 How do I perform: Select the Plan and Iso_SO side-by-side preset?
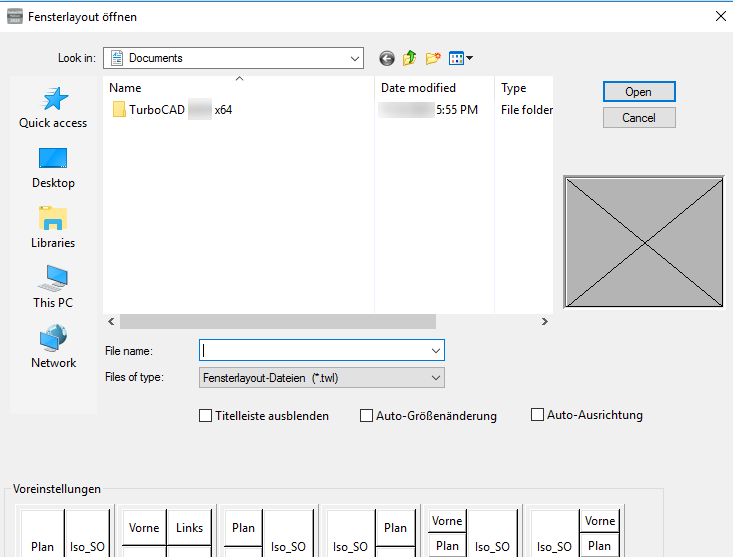(x=65, y=532)
